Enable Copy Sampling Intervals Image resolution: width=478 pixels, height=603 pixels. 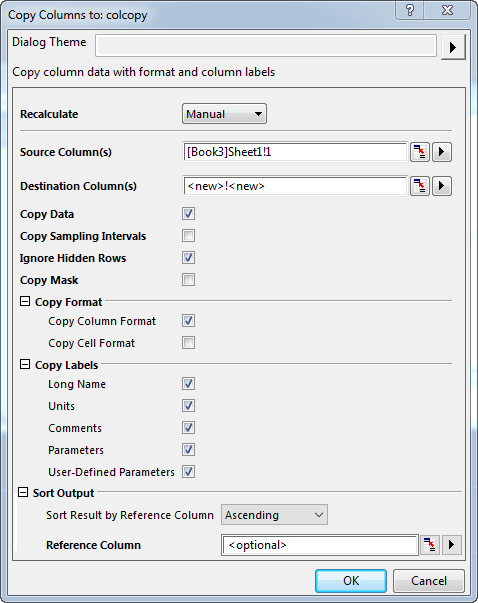point(188,236)
